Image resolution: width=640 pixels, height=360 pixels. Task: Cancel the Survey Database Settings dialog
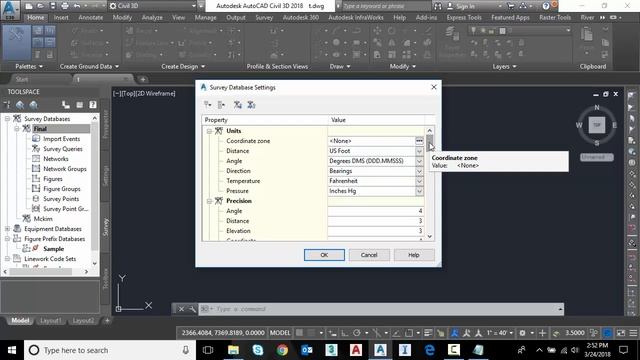pyautogui.click(x=369, y=255)
